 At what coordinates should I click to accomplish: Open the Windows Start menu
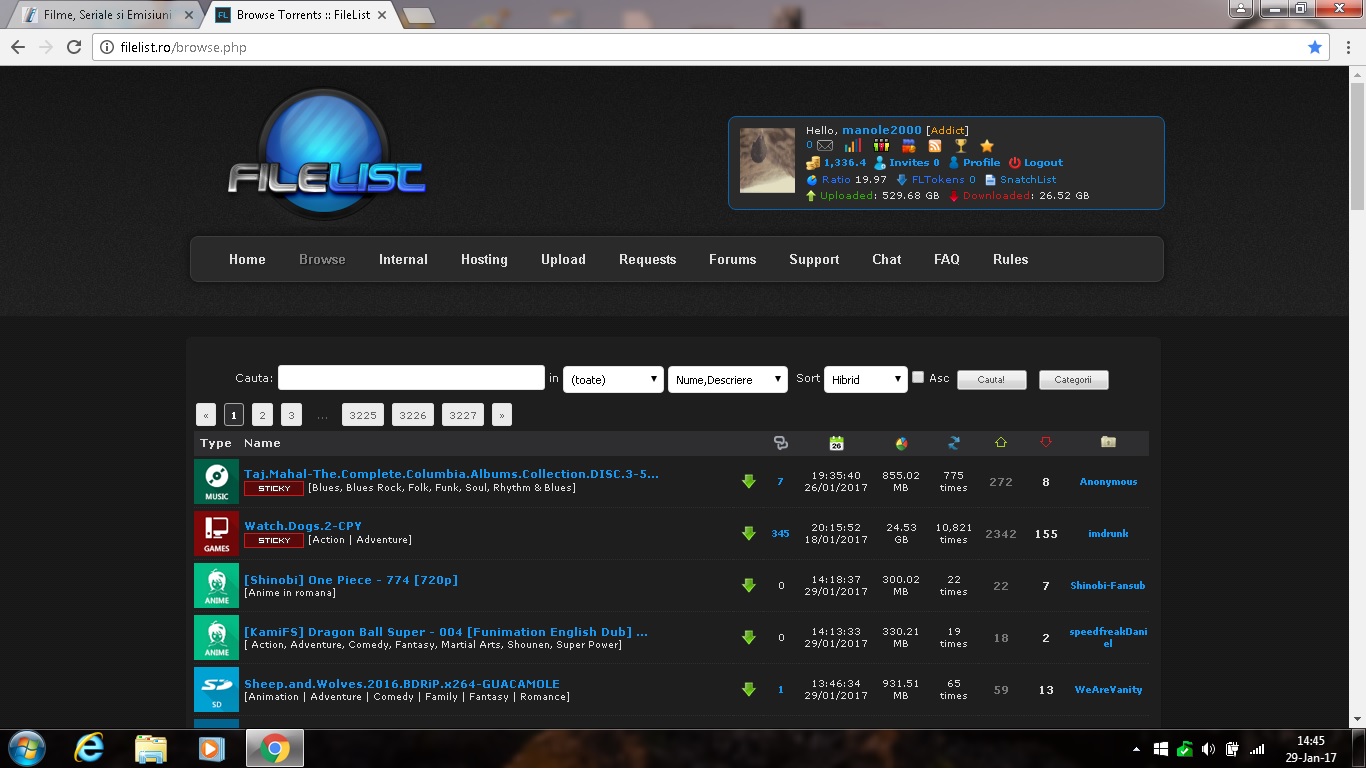coord(25,748)
